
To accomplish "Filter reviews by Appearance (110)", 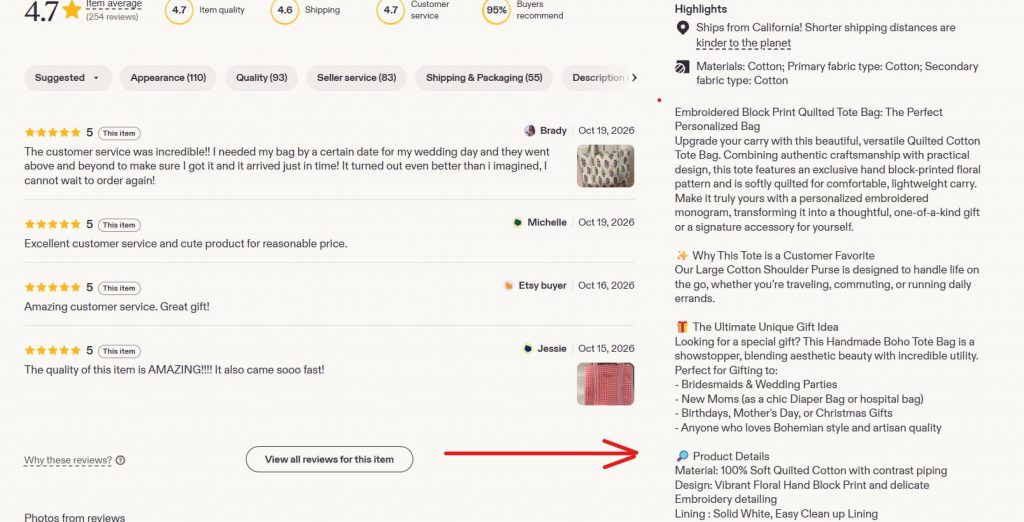I will pyautogui.click(x=168, y=78).
